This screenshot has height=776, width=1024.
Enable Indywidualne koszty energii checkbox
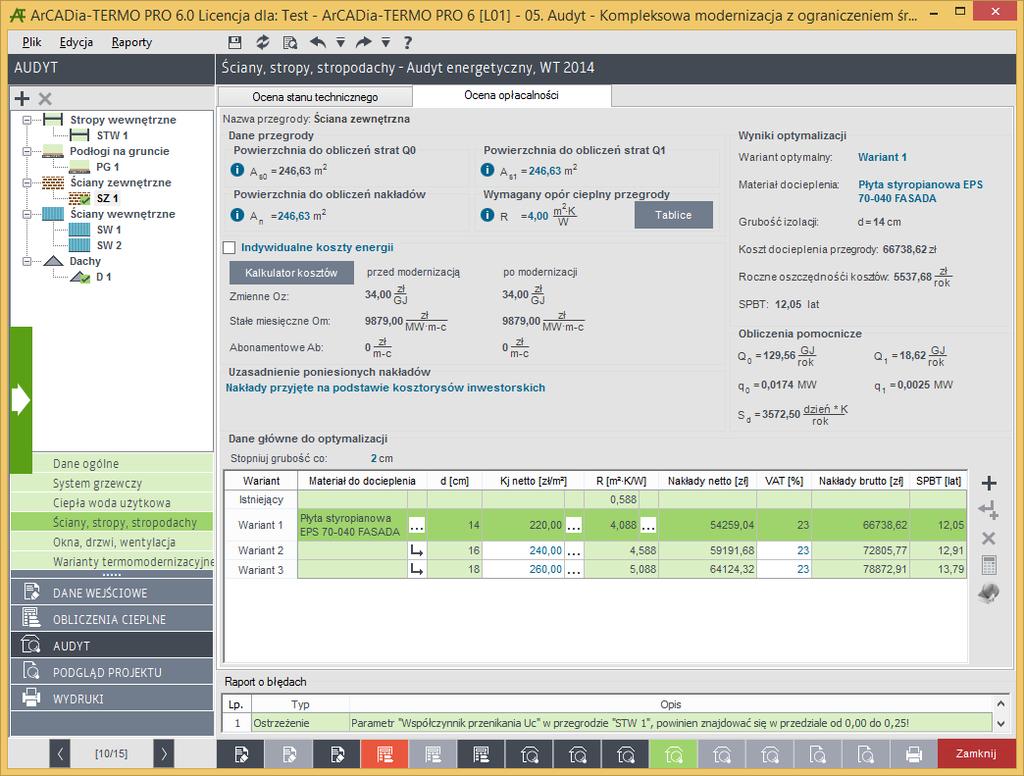pyautogui.click(x=229, y=248)
